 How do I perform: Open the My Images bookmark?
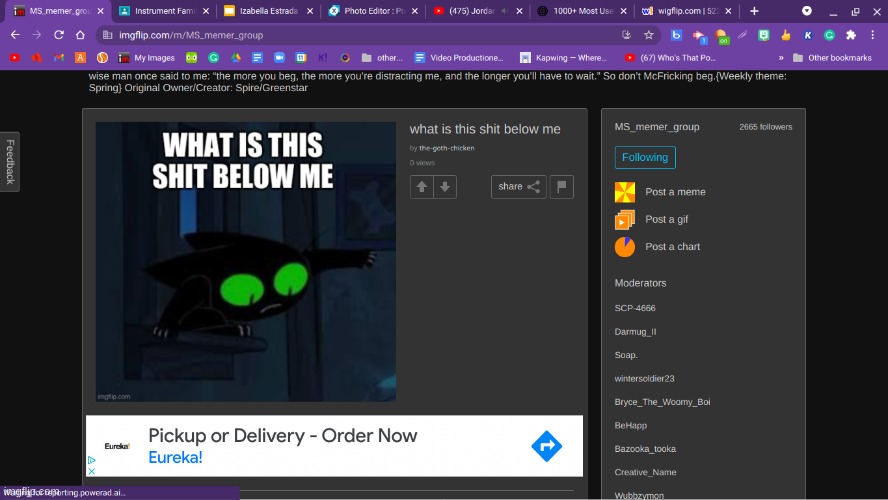[x=147, y=58]
